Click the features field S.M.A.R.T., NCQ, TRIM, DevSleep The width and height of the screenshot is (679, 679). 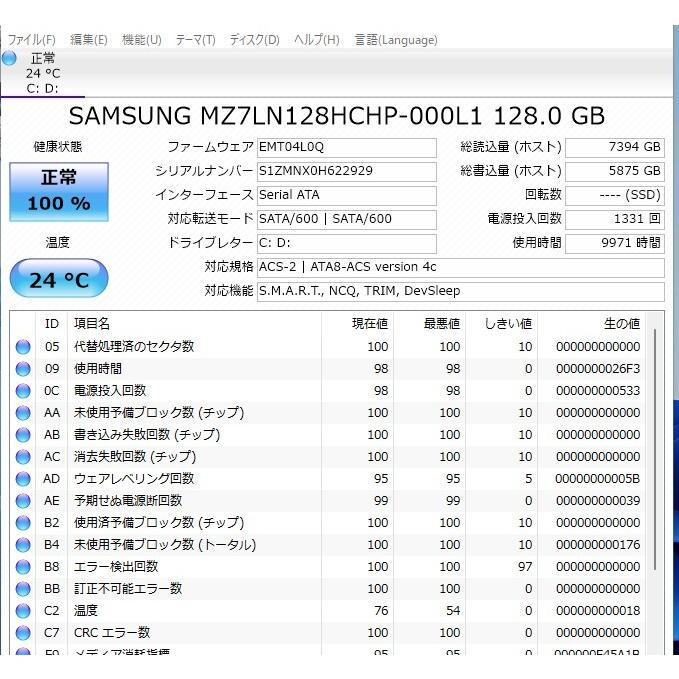click(461, 291)
